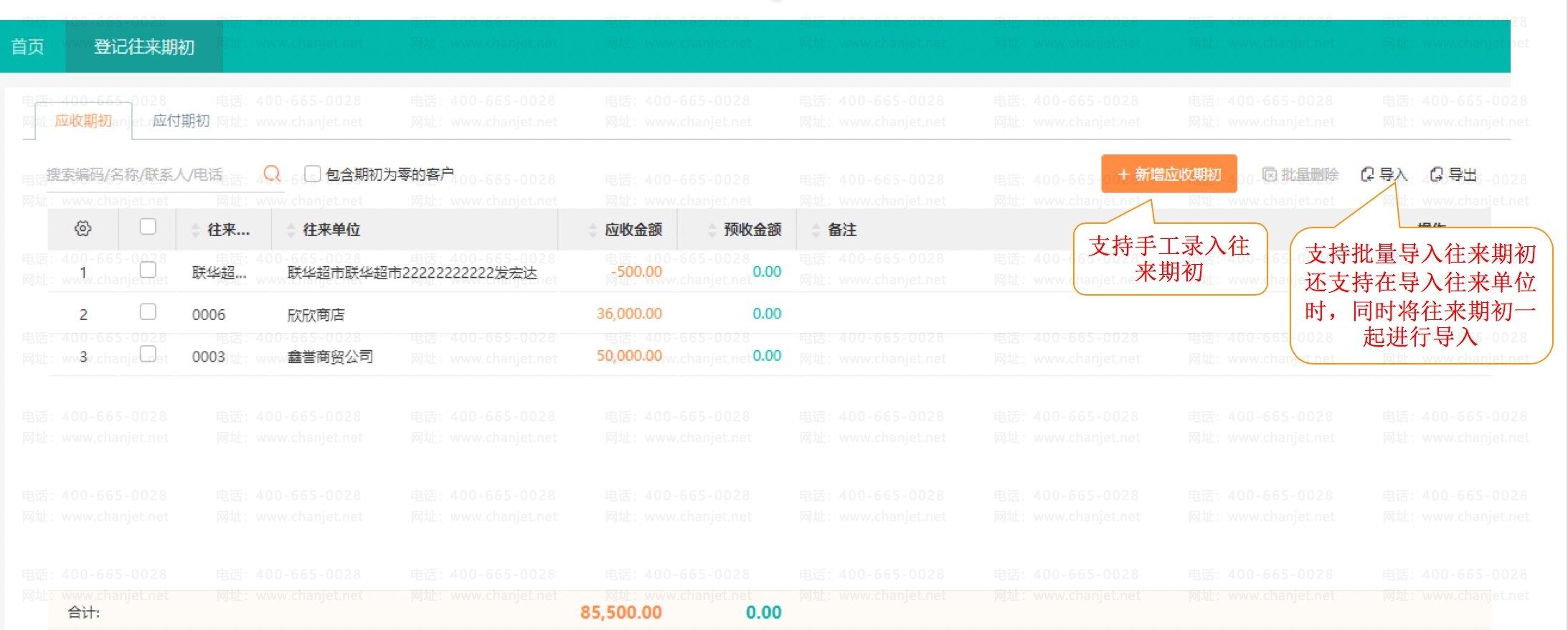Screen dimensions: 1568x630
Task: Sort by 备注 column arrows
Action: coord(816,230)
